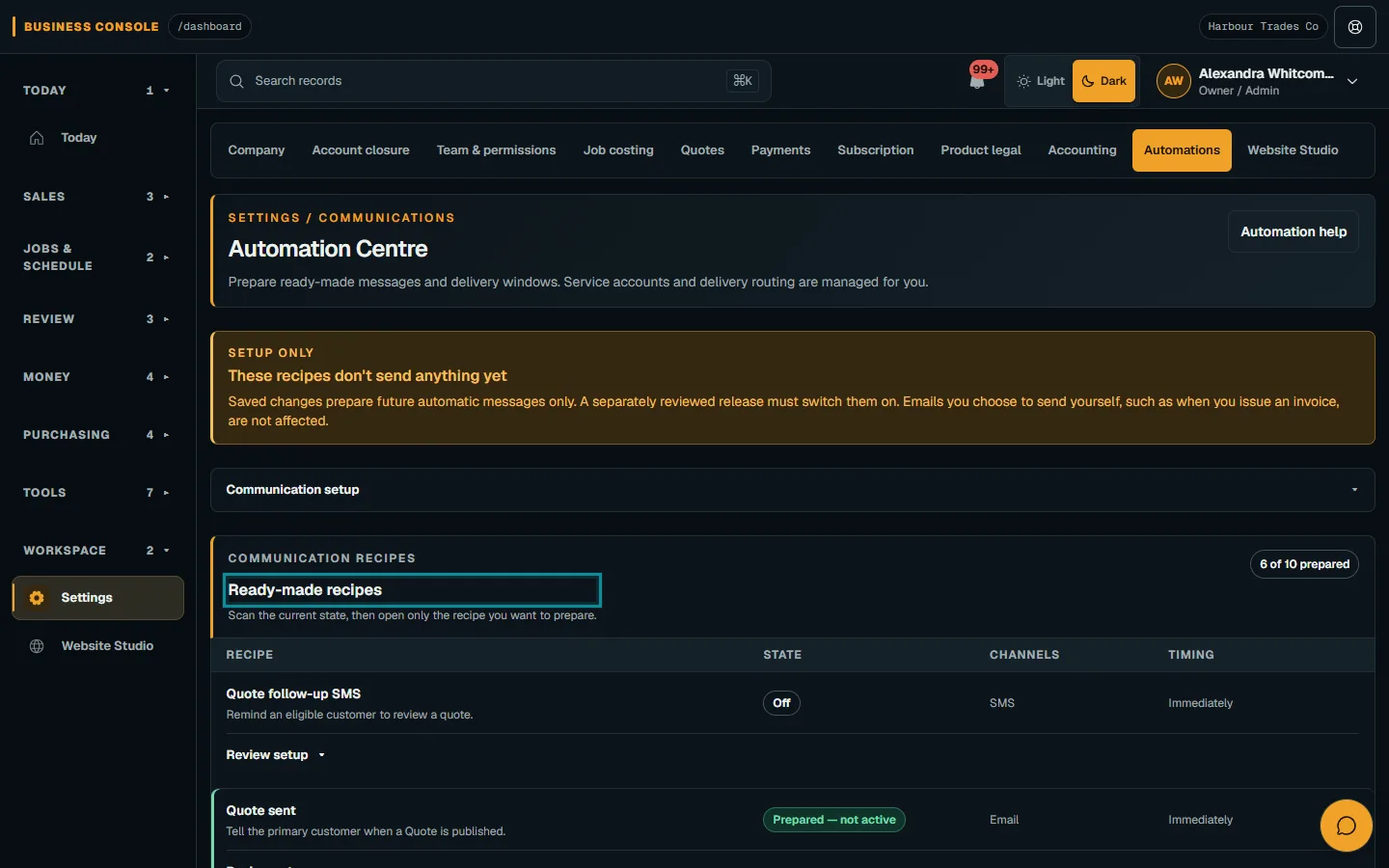This screenshot has width=1389, height=868.
Task: Open the Subscription tab
Action: click(876, 150)
